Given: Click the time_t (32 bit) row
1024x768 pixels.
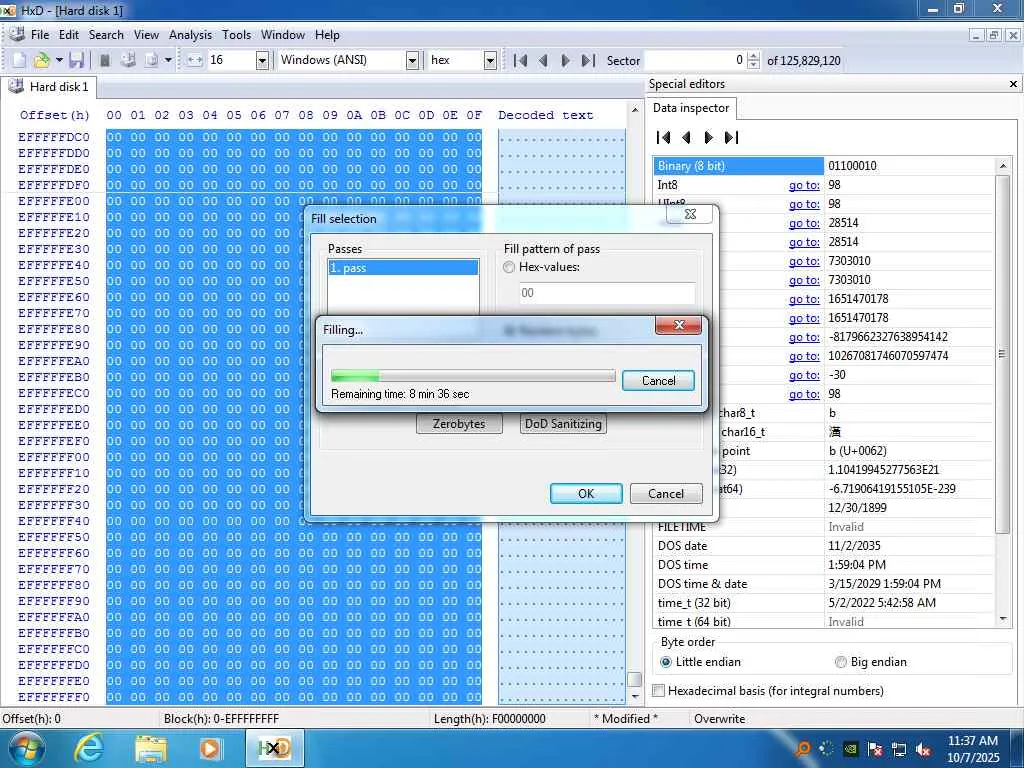Looking at the screenshot, I should click(824, 603).
